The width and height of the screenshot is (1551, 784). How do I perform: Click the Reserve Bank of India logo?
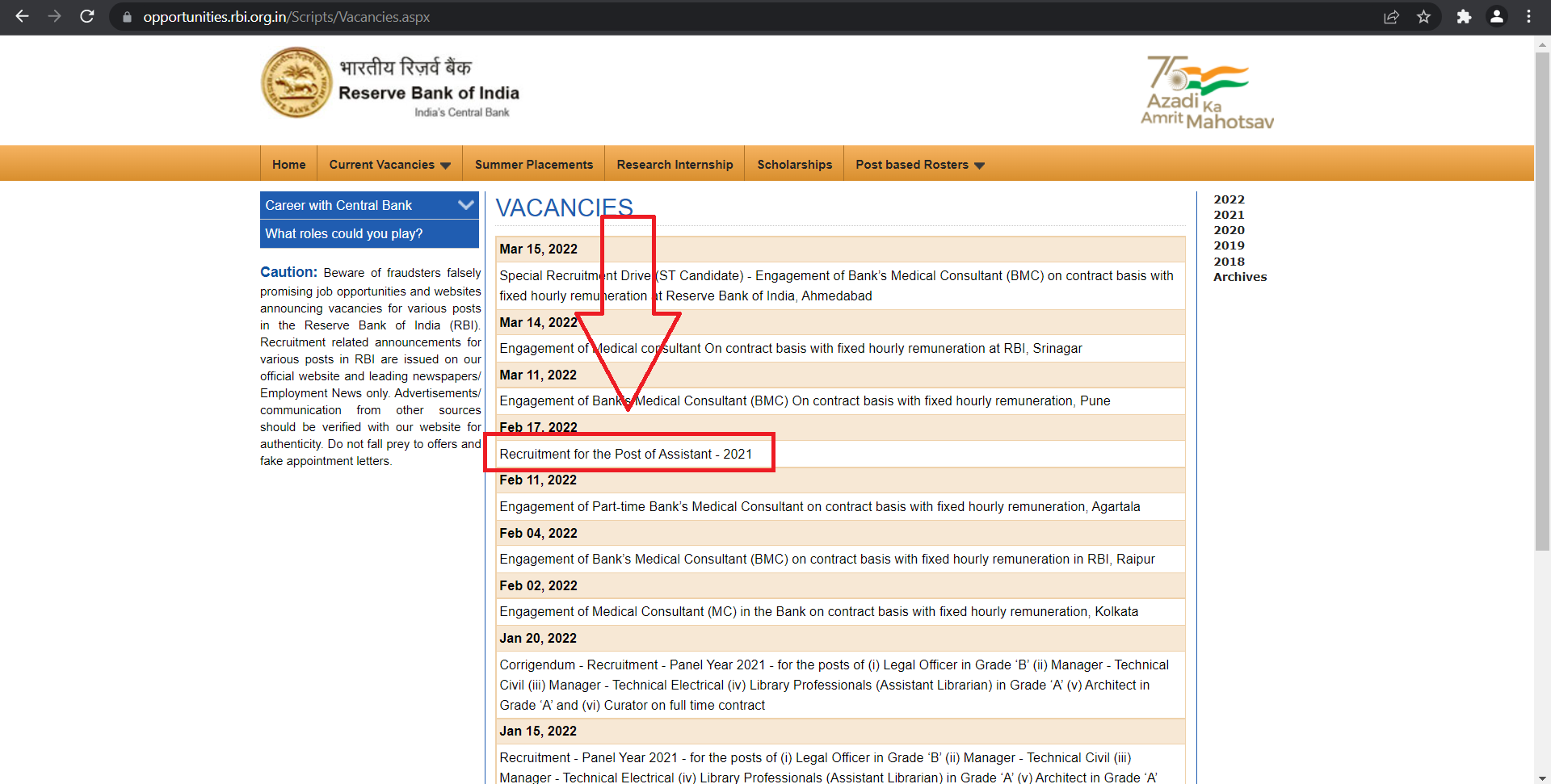tap(297, 83)
